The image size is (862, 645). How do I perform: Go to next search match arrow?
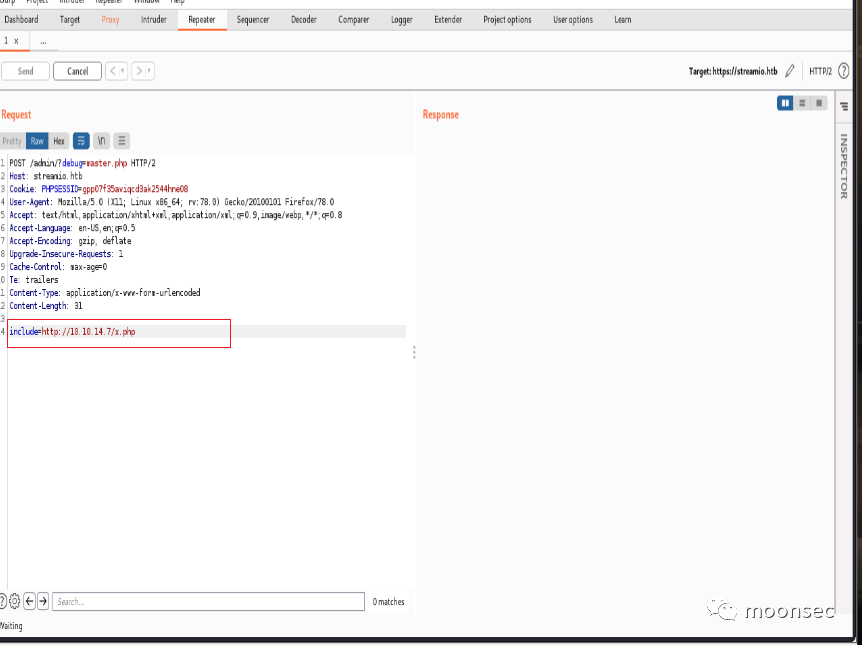pos(43,601)
